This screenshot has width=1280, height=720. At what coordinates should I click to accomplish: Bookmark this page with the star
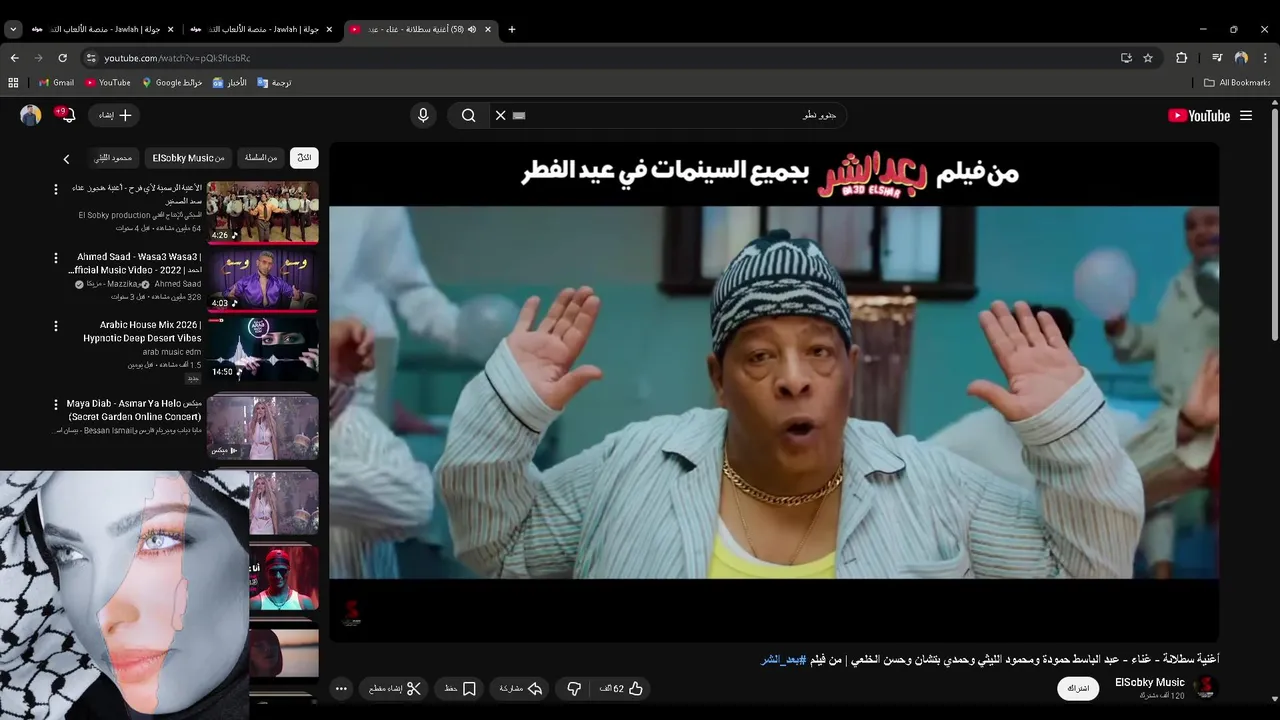tap(1148, 58)
